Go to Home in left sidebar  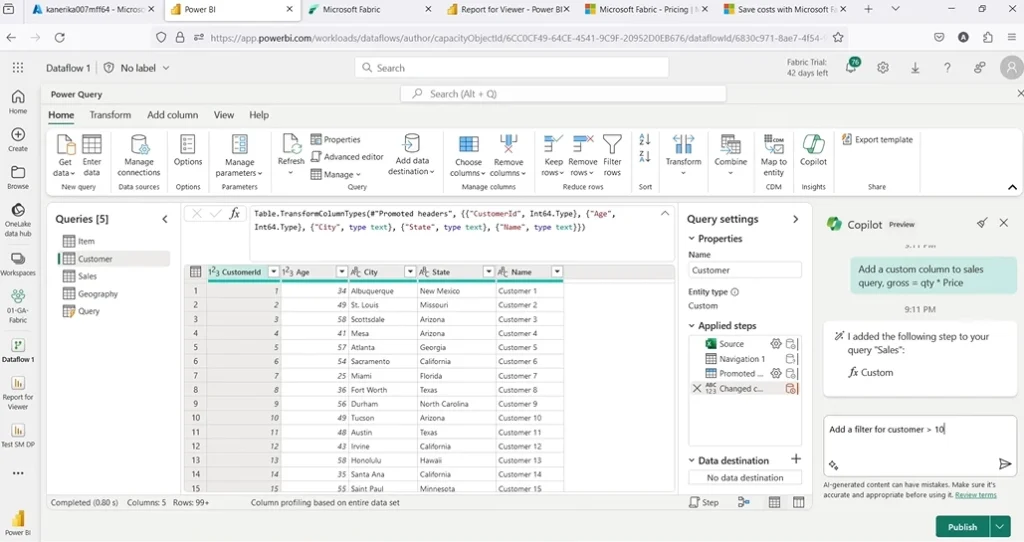[x=18, y=102]
